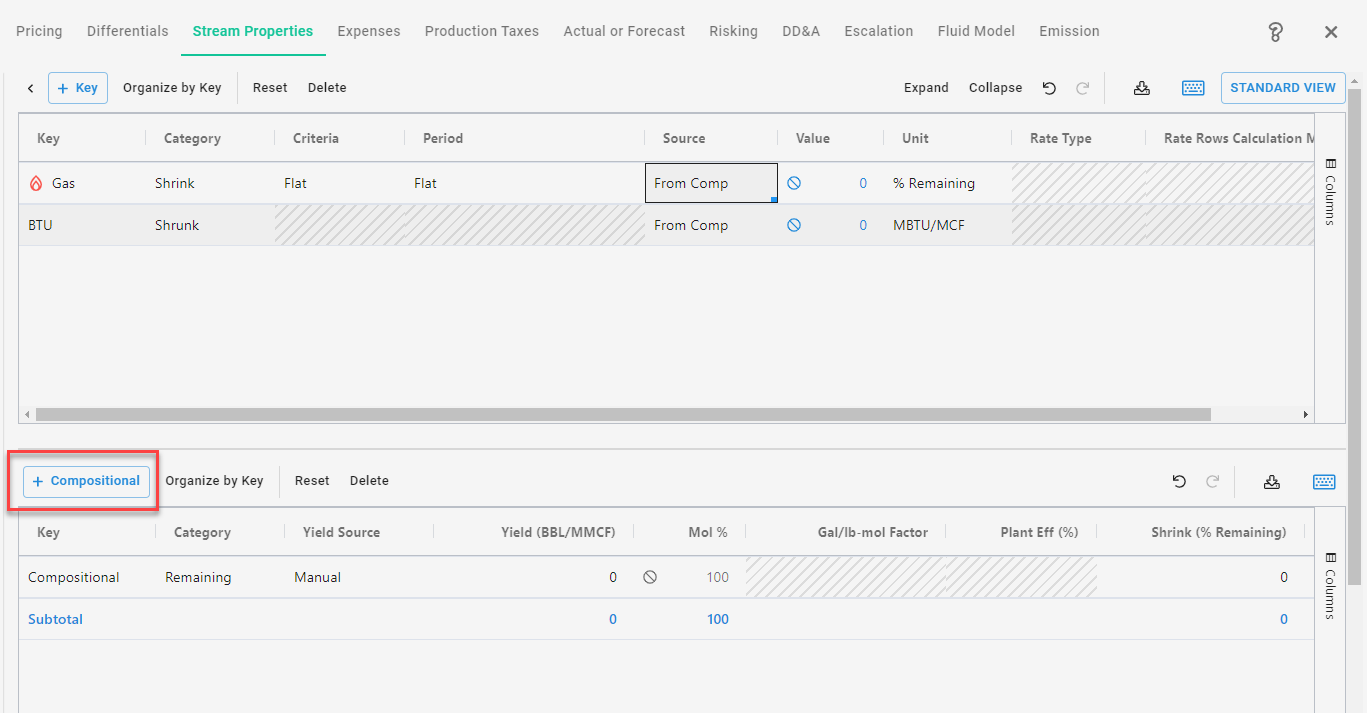This screenshot has width=1367, height=713.
Task: Click the upper grid download icon
Action: pos(1141,88)
